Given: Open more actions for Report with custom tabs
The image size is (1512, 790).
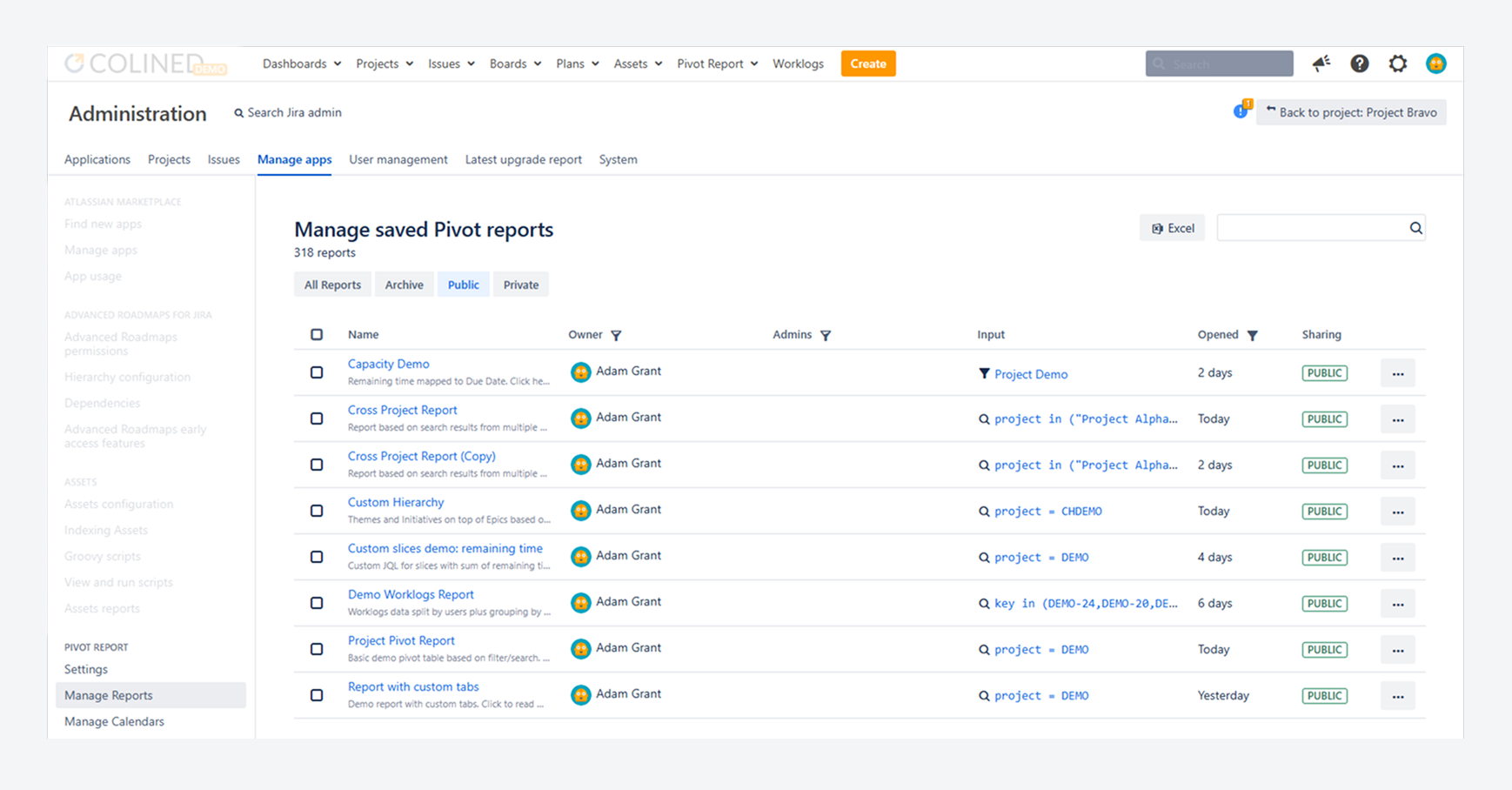Looking at the screenshot, I should click(x=1398, y=696).
